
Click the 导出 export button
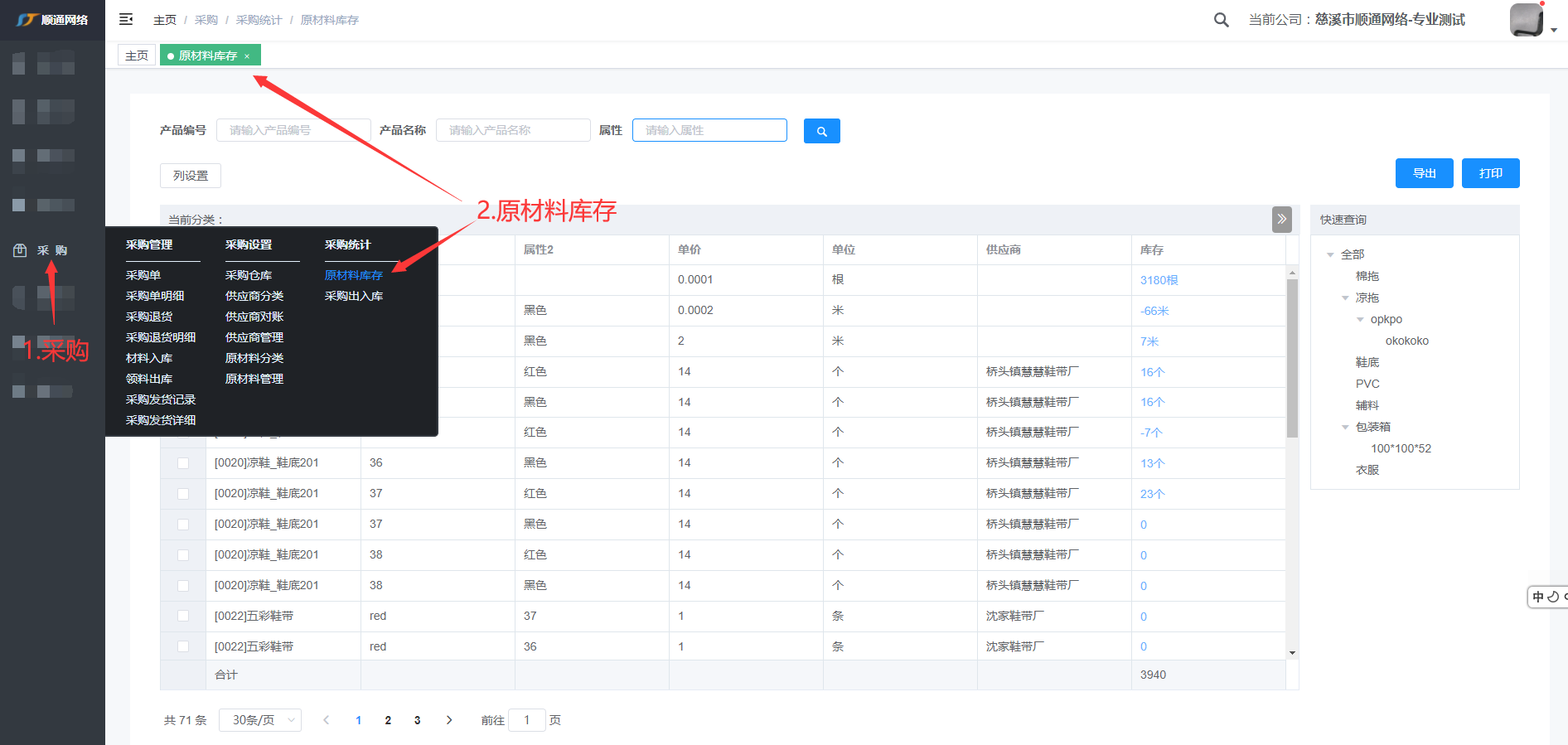(1424, 173)
